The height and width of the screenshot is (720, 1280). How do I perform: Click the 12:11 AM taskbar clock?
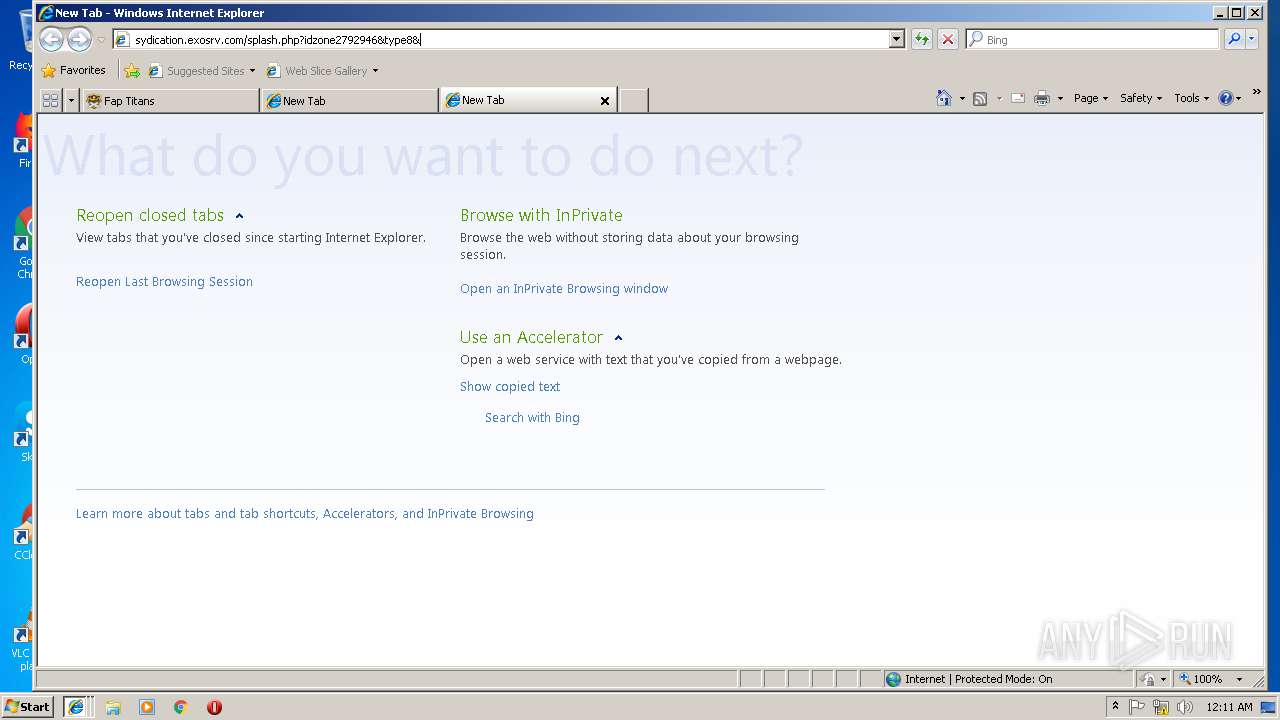(x=1229, y=707)
